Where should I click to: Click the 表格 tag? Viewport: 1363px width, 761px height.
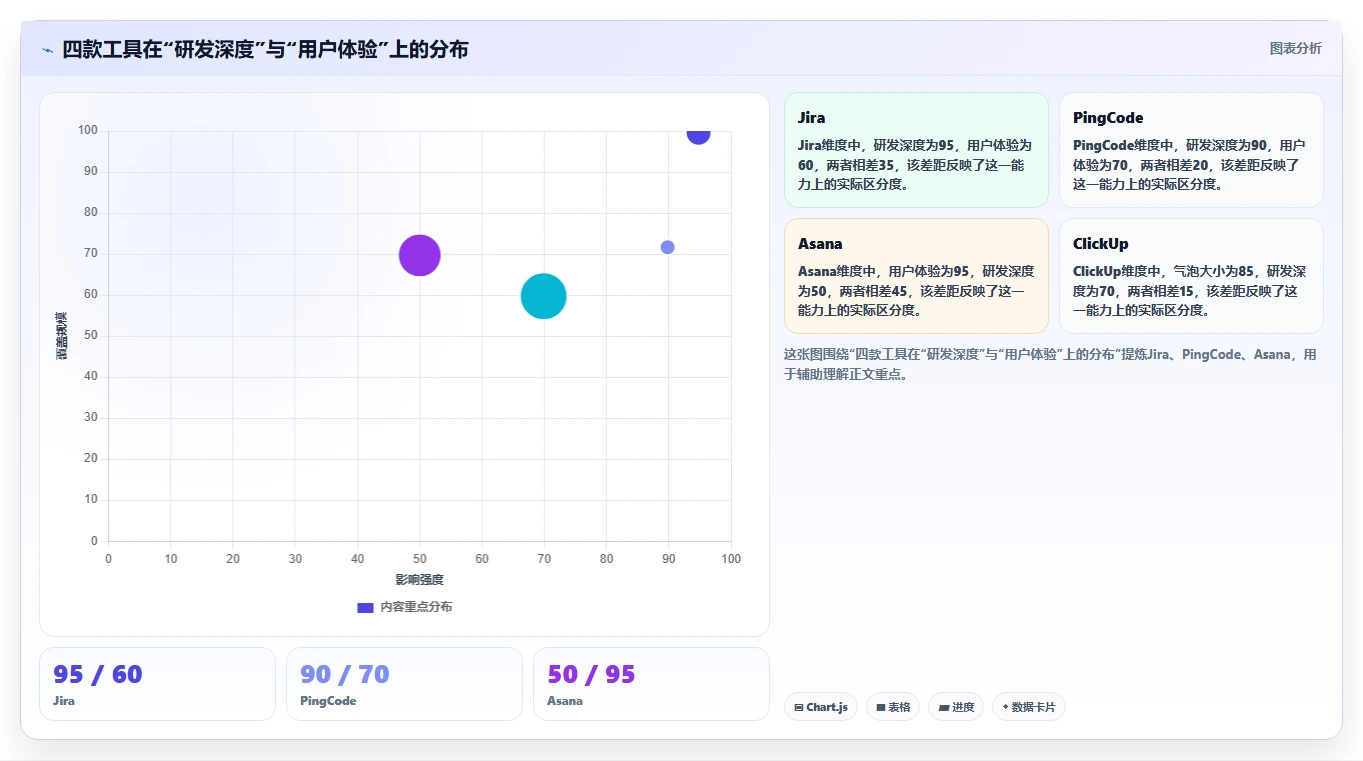(x=893, y=707)
